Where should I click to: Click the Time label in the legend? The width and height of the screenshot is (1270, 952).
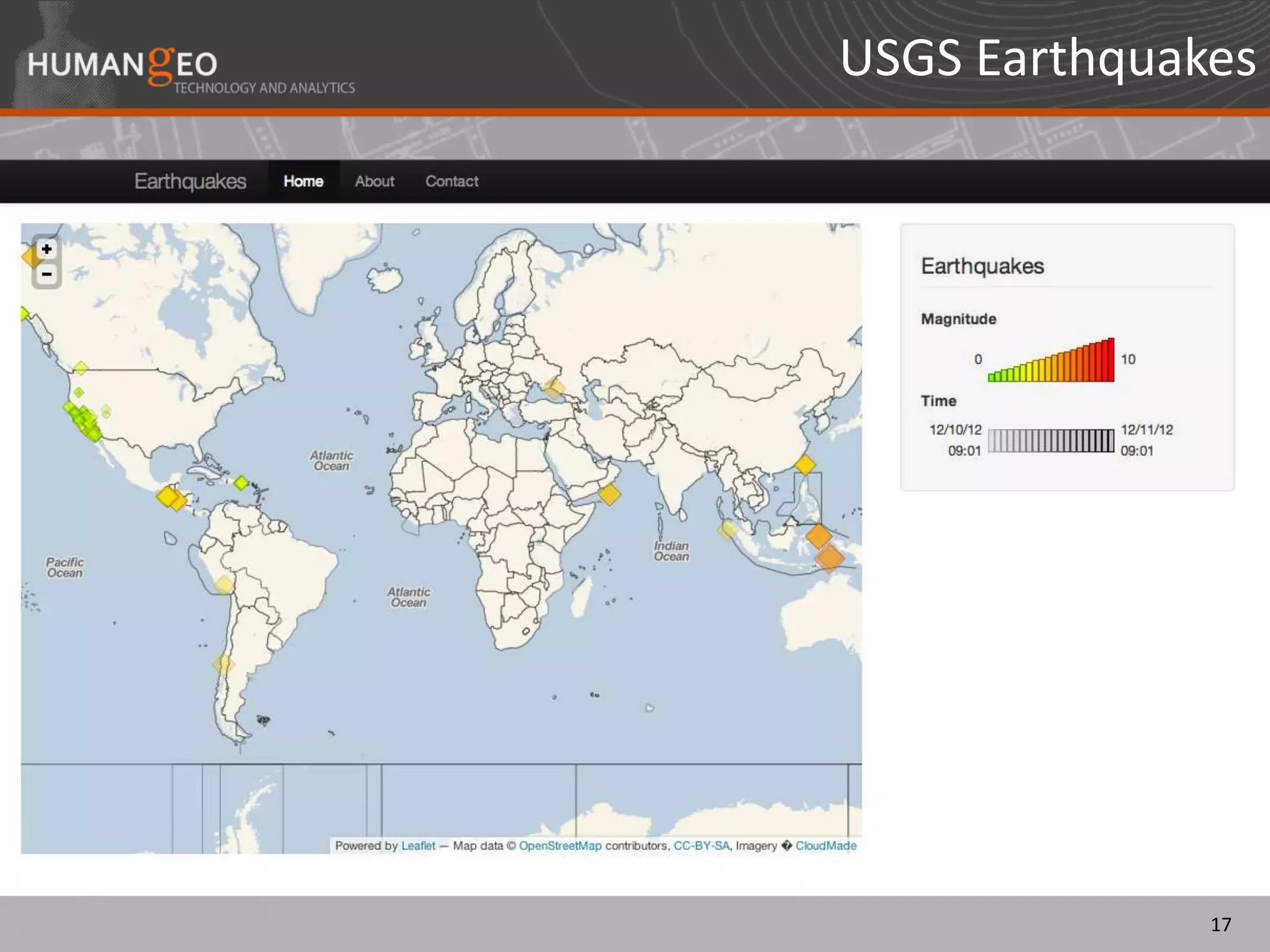tap(938, 400)
